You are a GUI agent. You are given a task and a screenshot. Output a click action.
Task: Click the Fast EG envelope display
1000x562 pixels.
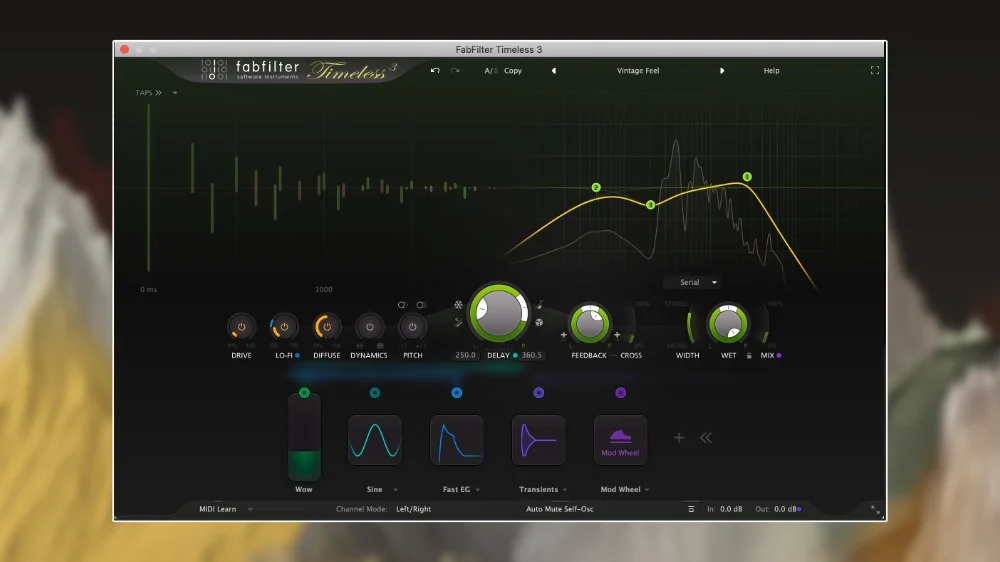tap(457, 440)
